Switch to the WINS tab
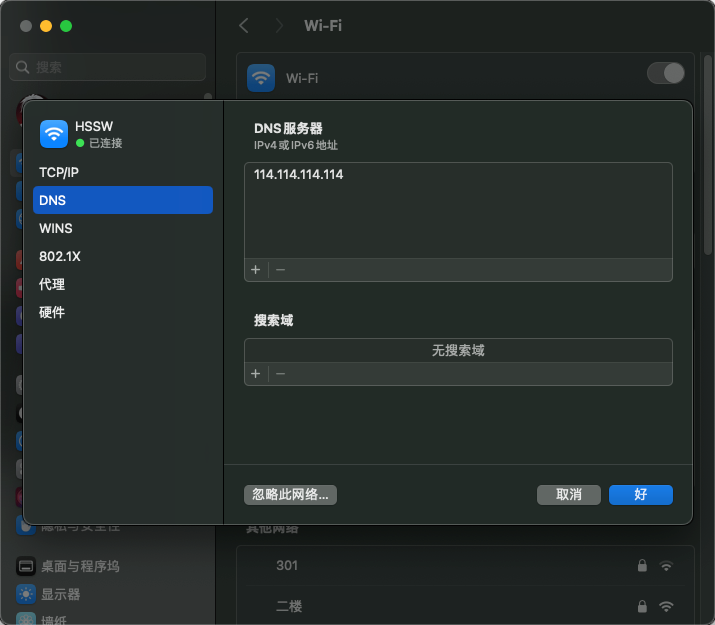The image size is (715, 625). 56,228
